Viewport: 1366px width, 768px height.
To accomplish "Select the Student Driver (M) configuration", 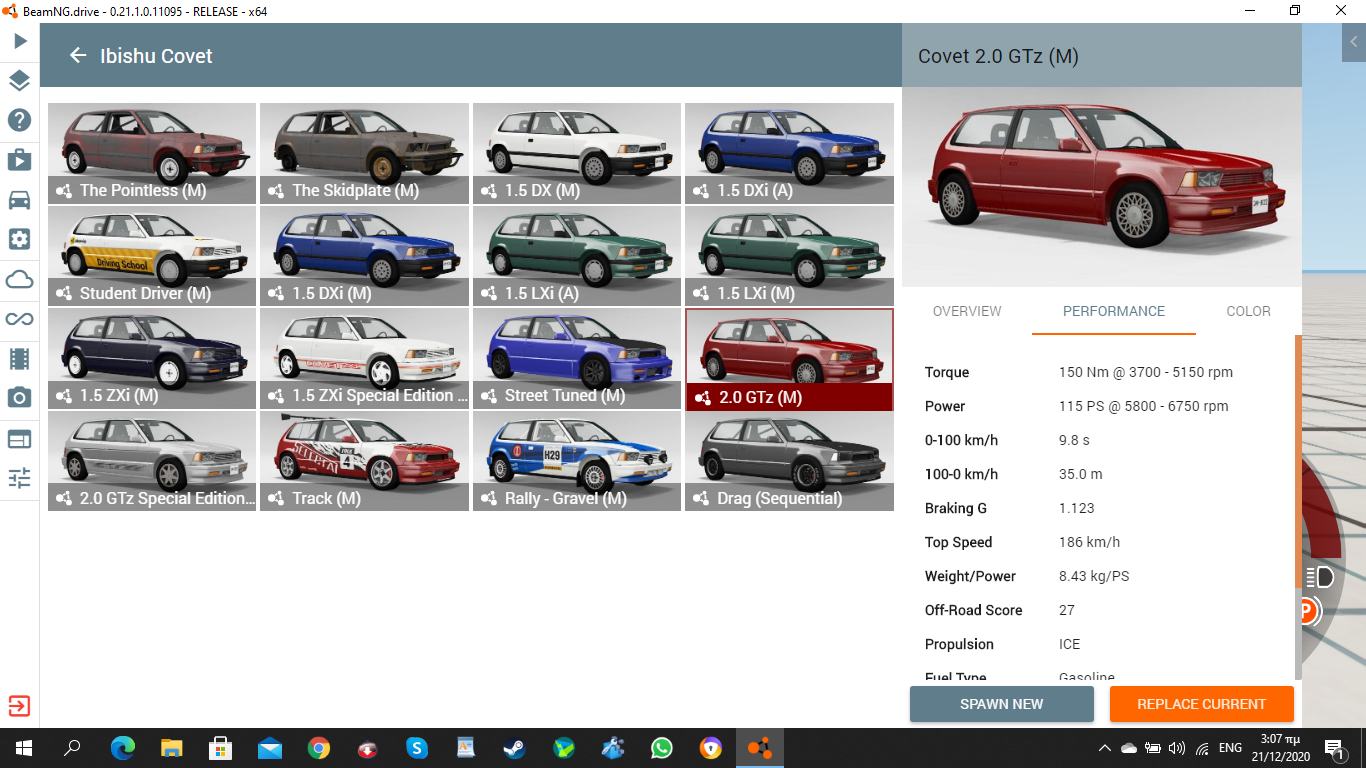I will click(153, 256).
